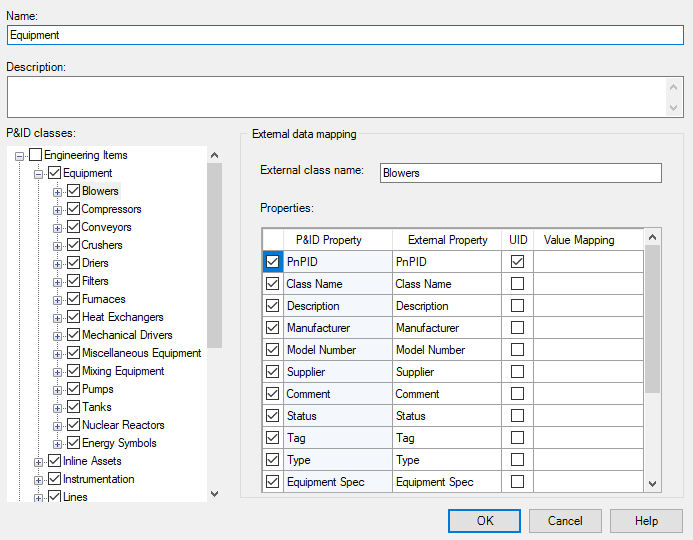Uncheck the Manufacturer property row checkbox
Screen dimensions: 693x540
point(272,328)
